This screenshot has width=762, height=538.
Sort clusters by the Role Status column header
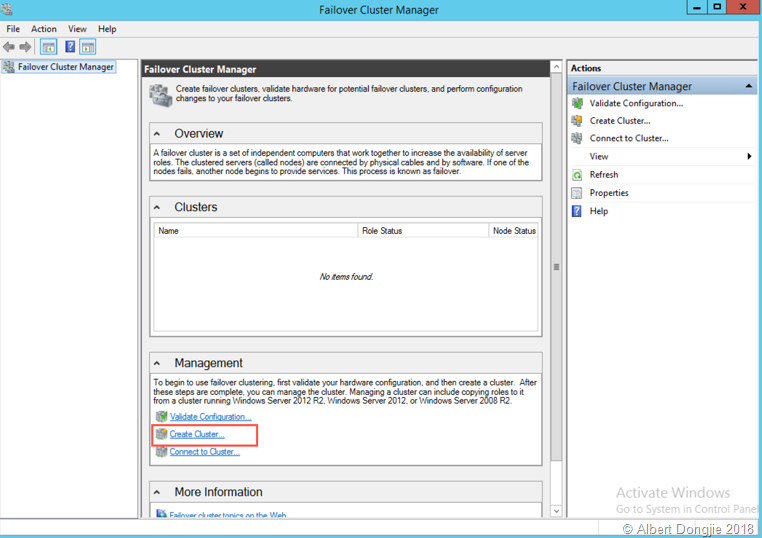pos(423,230)
